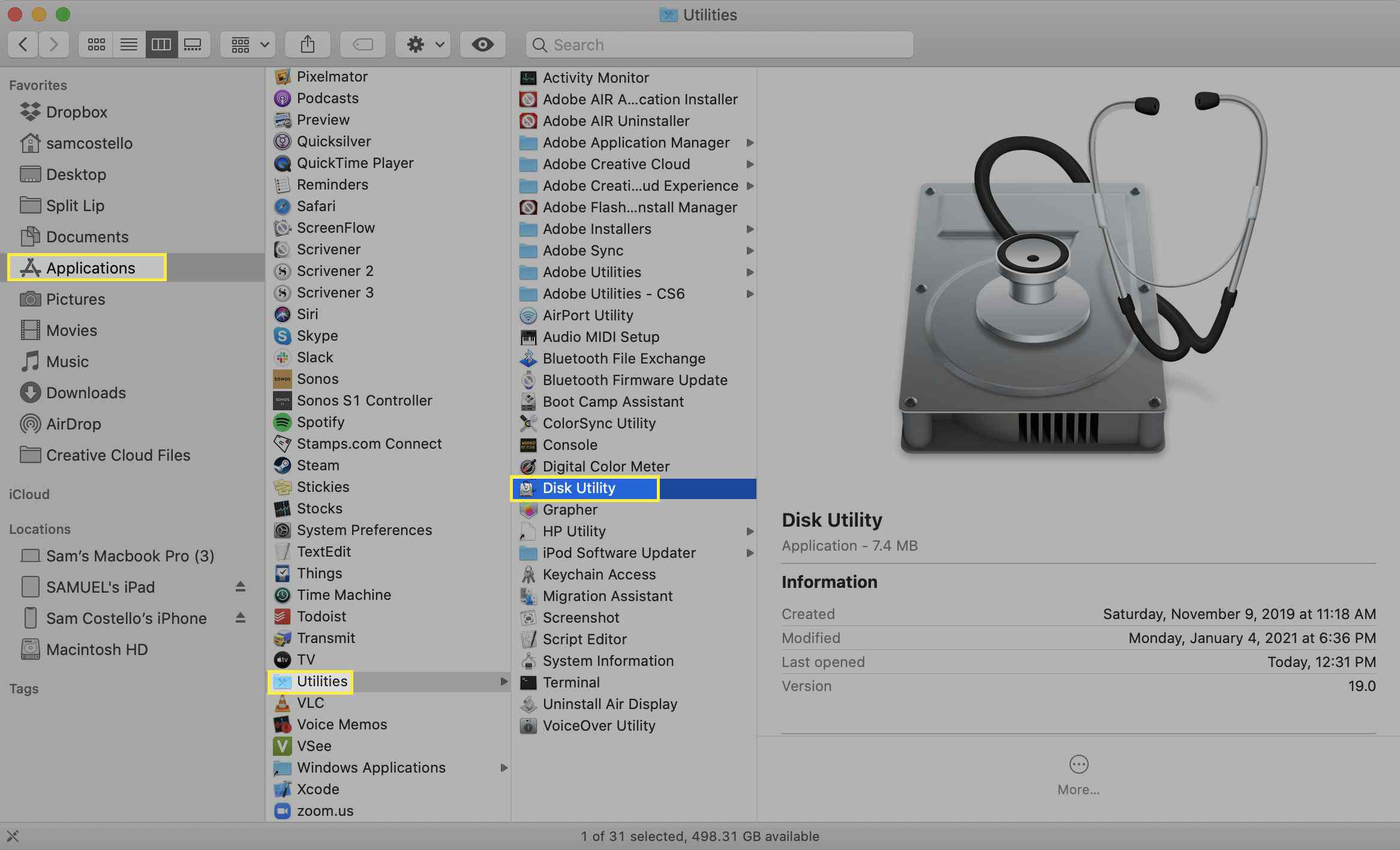Eject Sam Costello's iPhone
Image resolution: width=1400 pixels, height=850 pixels.
[241, 618]
